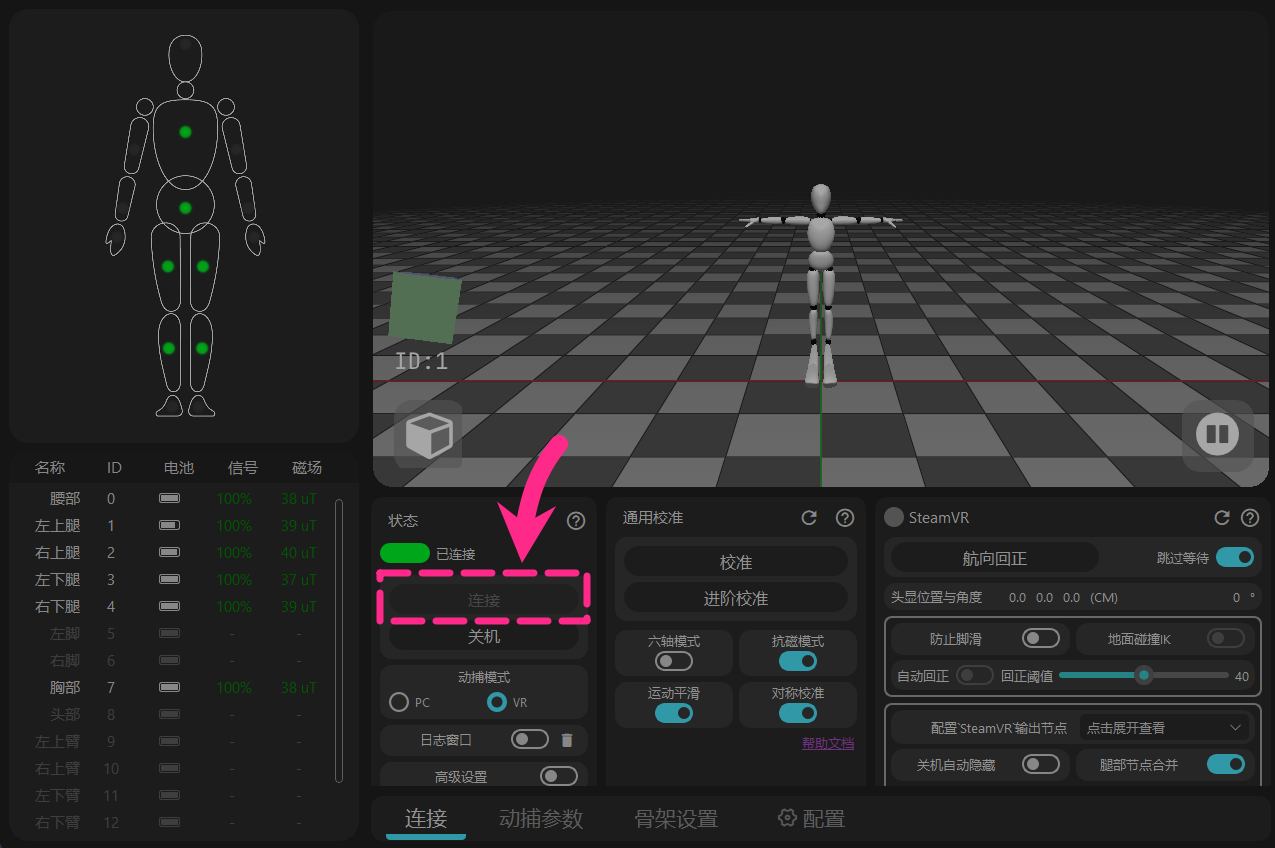
Task: Enable the 防止脚滑 switch
Action: [x=1041, y=638]
